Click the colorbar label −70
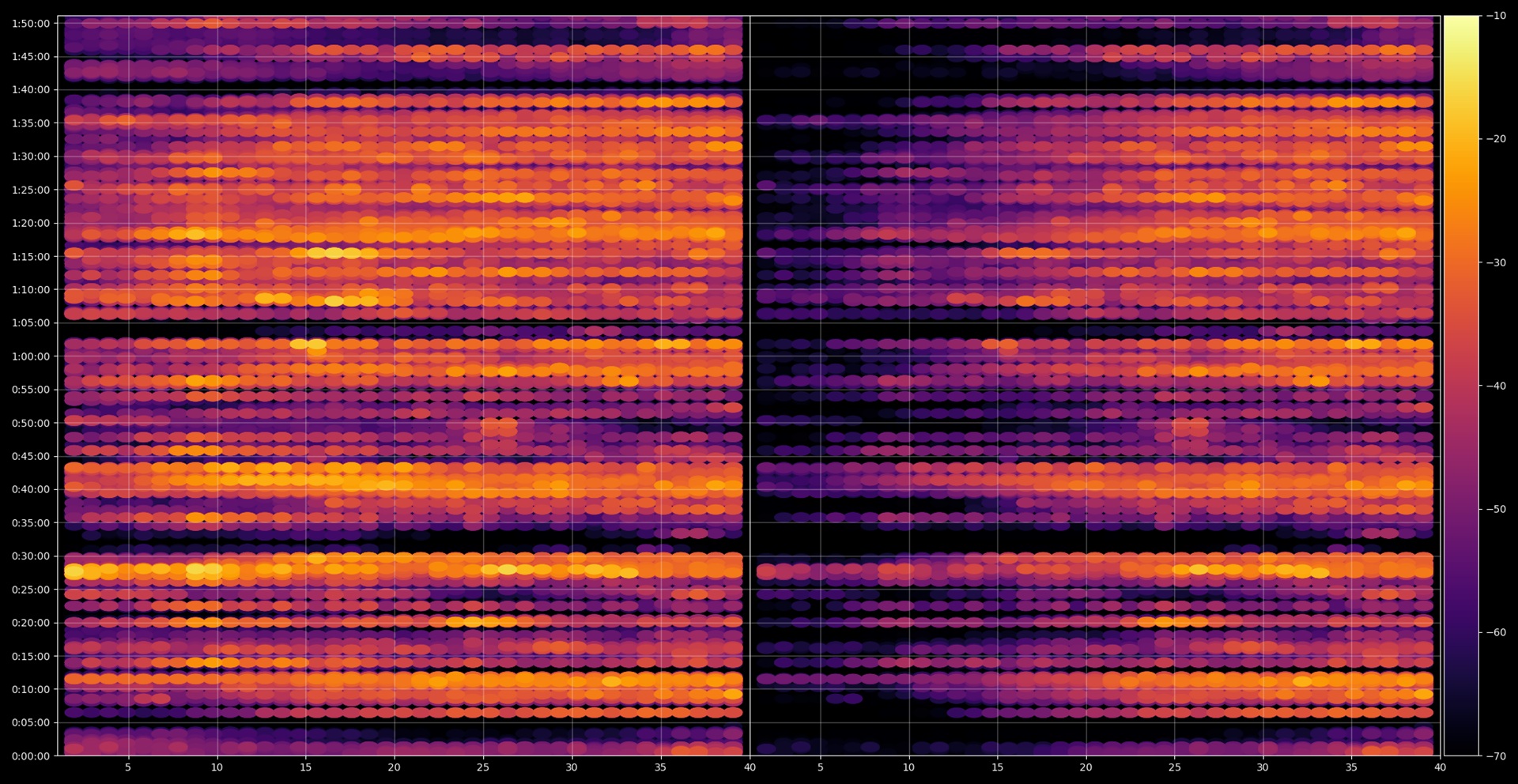Viewport: 1518px width, 784px height. [x=1496, y=756]
